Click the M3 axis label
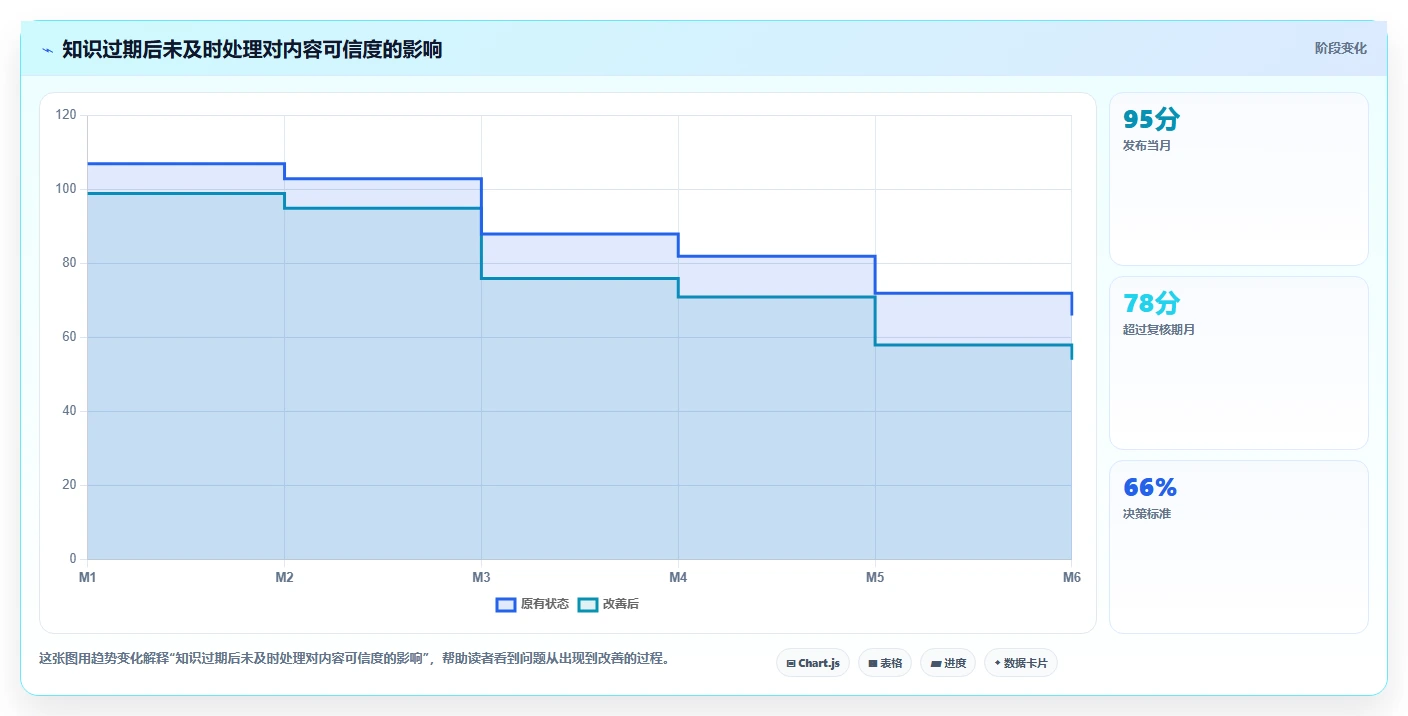This screenshot has width=1408, height=716. coord(481,577)
